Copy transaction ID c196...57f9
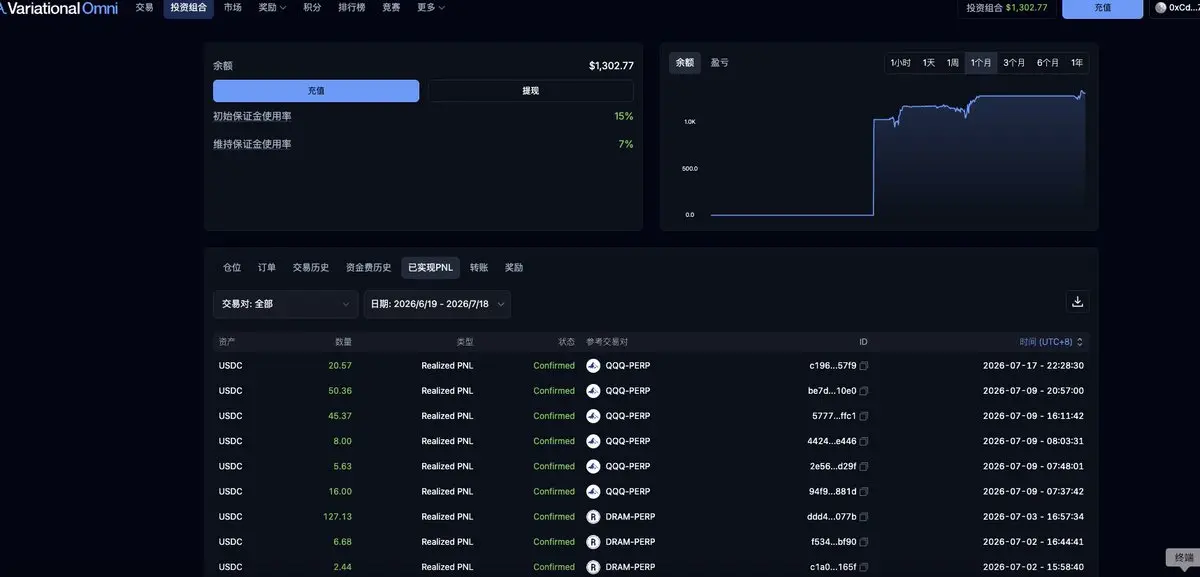This screenshot has width=1200, height=577. pos(864,366)
